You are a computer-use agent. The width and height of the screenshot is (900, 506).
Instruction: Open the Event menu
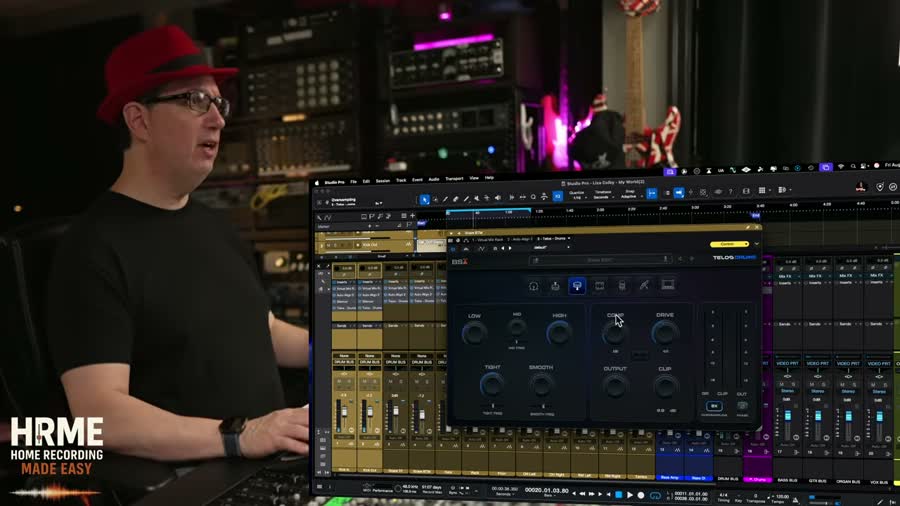[417, 180]
